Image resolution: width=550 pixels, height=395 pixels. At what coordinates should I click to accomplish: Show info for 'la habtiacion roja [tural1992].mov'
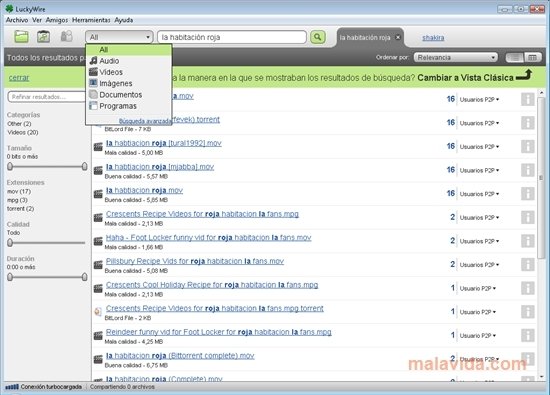point(528,146)
